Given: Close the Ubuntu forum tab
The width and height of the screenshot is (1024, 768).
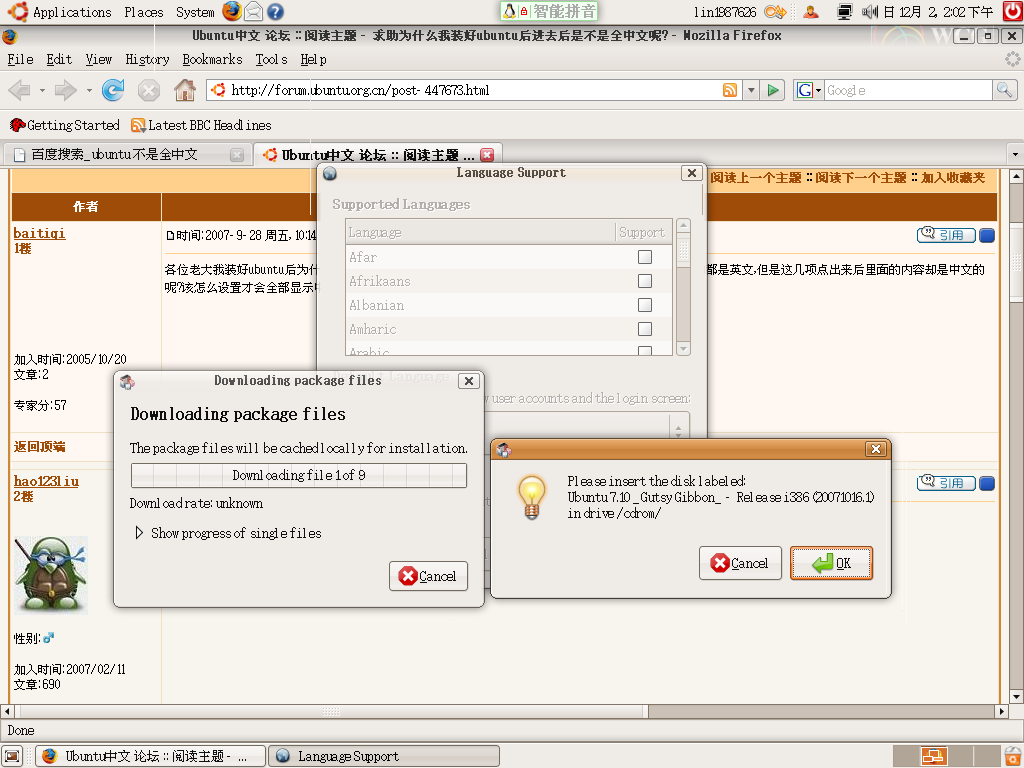Looking at the screenshot, I should pos(487,155).
